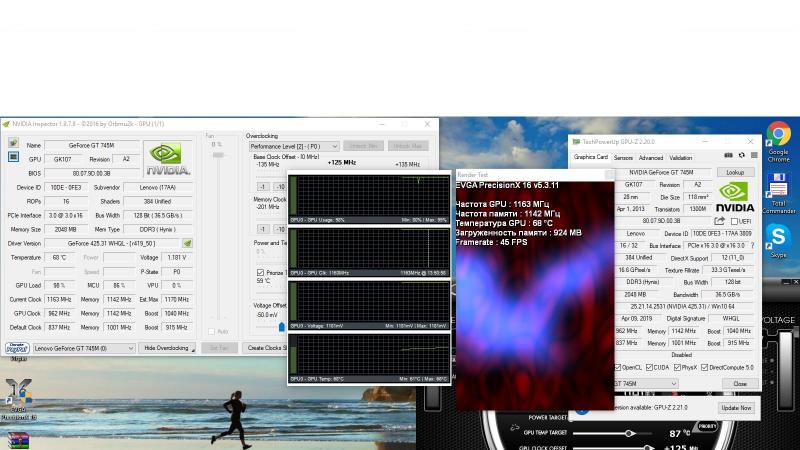This screenshot has height=450, width=800.
Task: Click the fan speed slider in NVIDIA Inspector
Action: click(x=218, y=155)
